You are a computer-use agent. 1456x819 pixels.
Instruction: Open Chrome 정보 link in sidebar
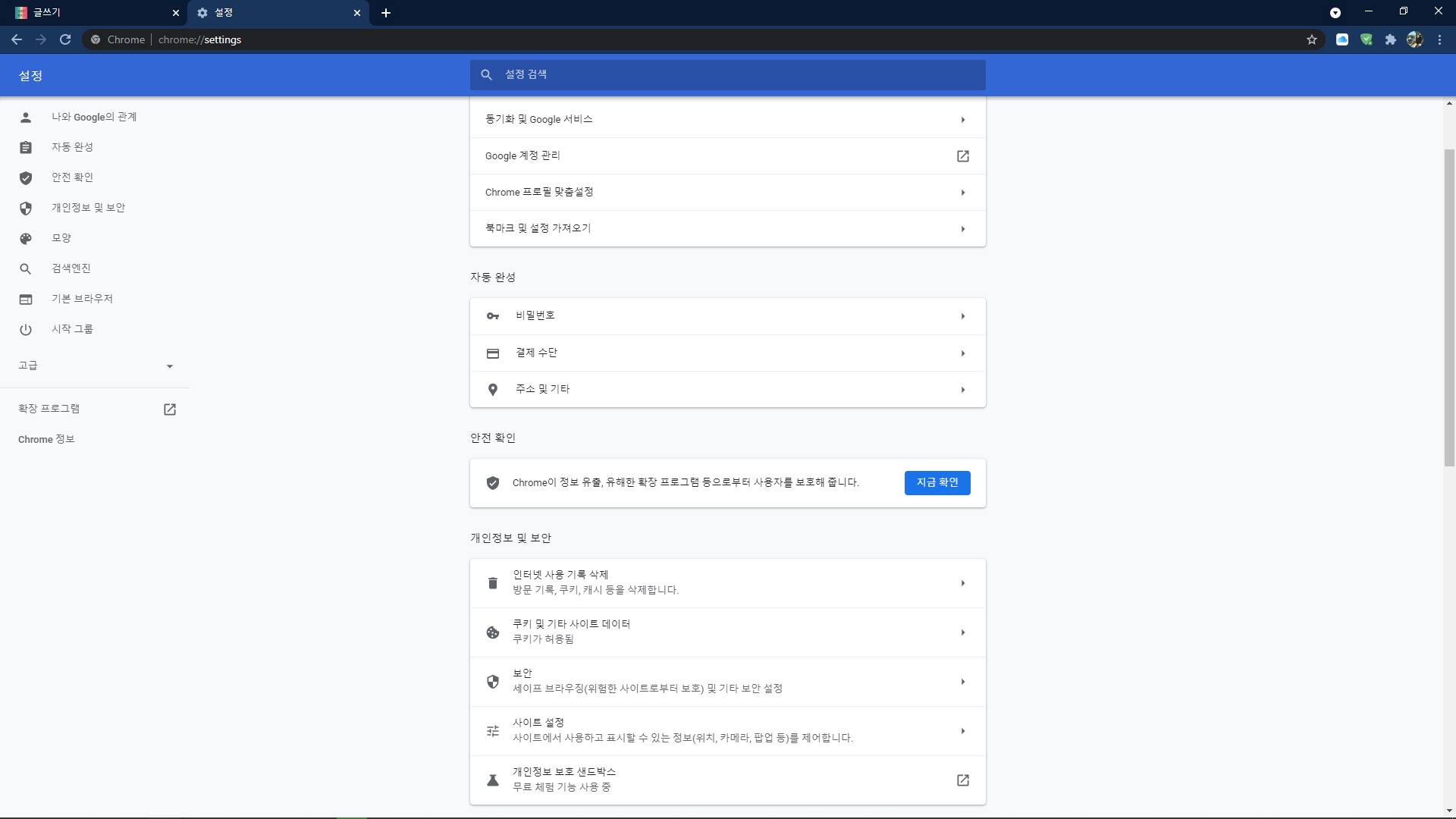point(46,440)
